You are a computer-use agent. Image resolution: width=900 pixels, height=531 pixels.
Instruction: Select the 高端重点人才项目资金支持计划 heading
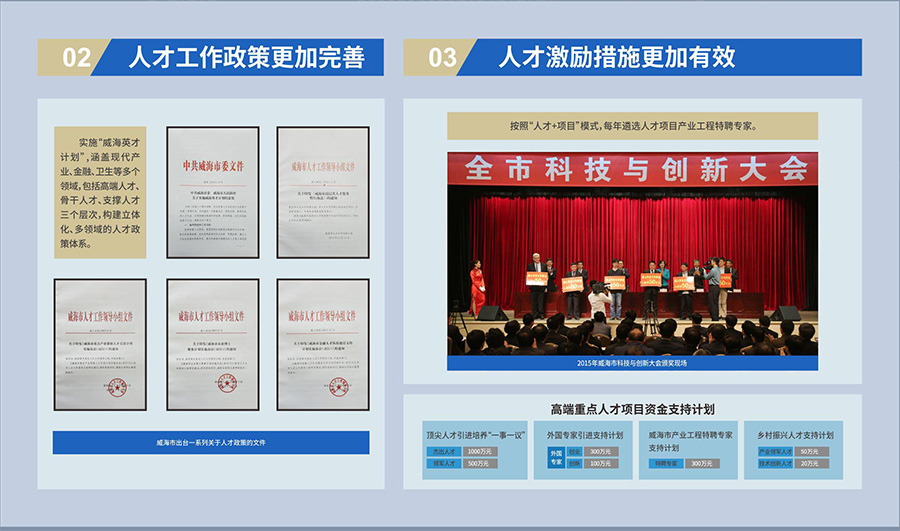click(x=632, y=409)
